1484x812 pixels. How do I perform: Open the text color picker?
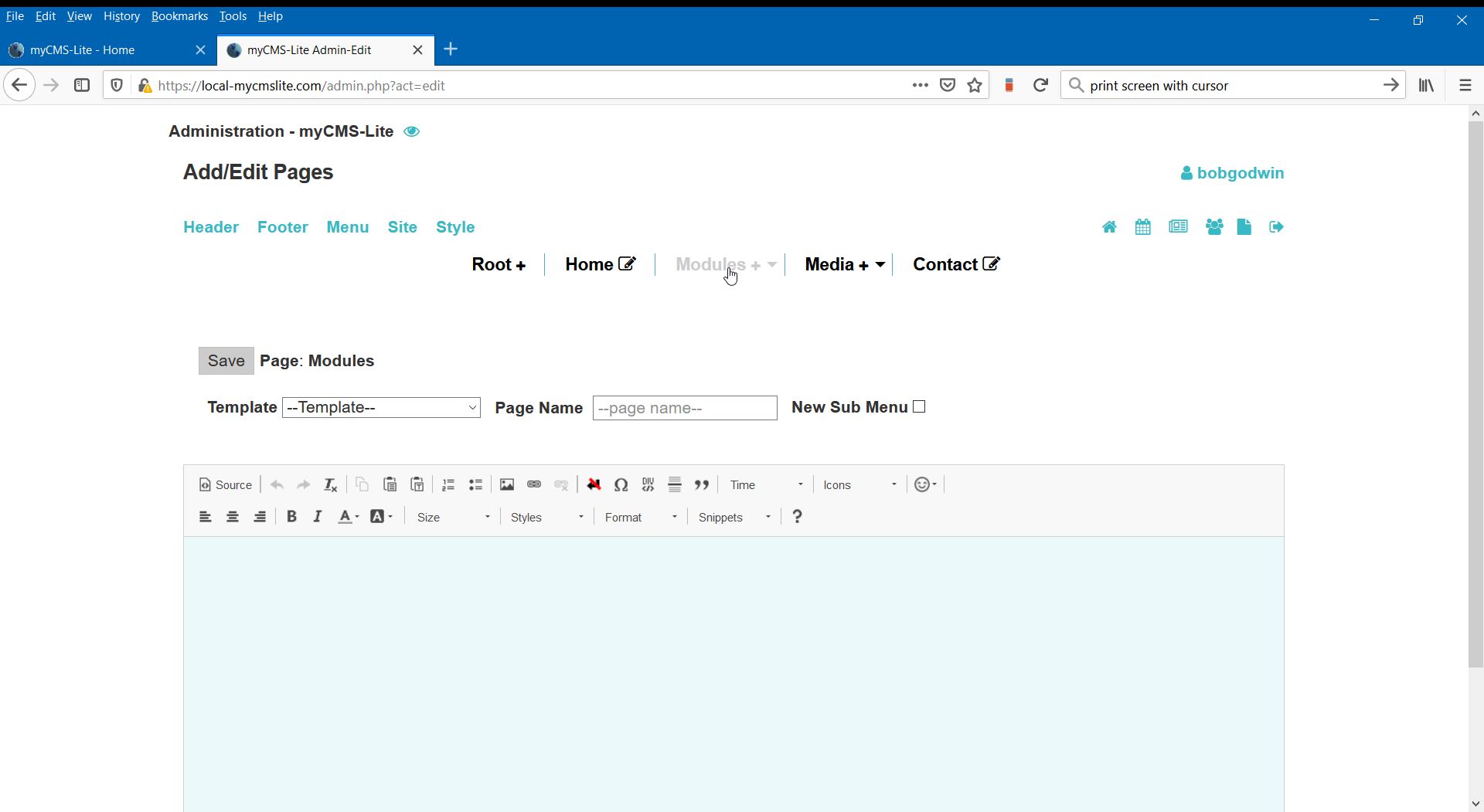tap(348, 518)
